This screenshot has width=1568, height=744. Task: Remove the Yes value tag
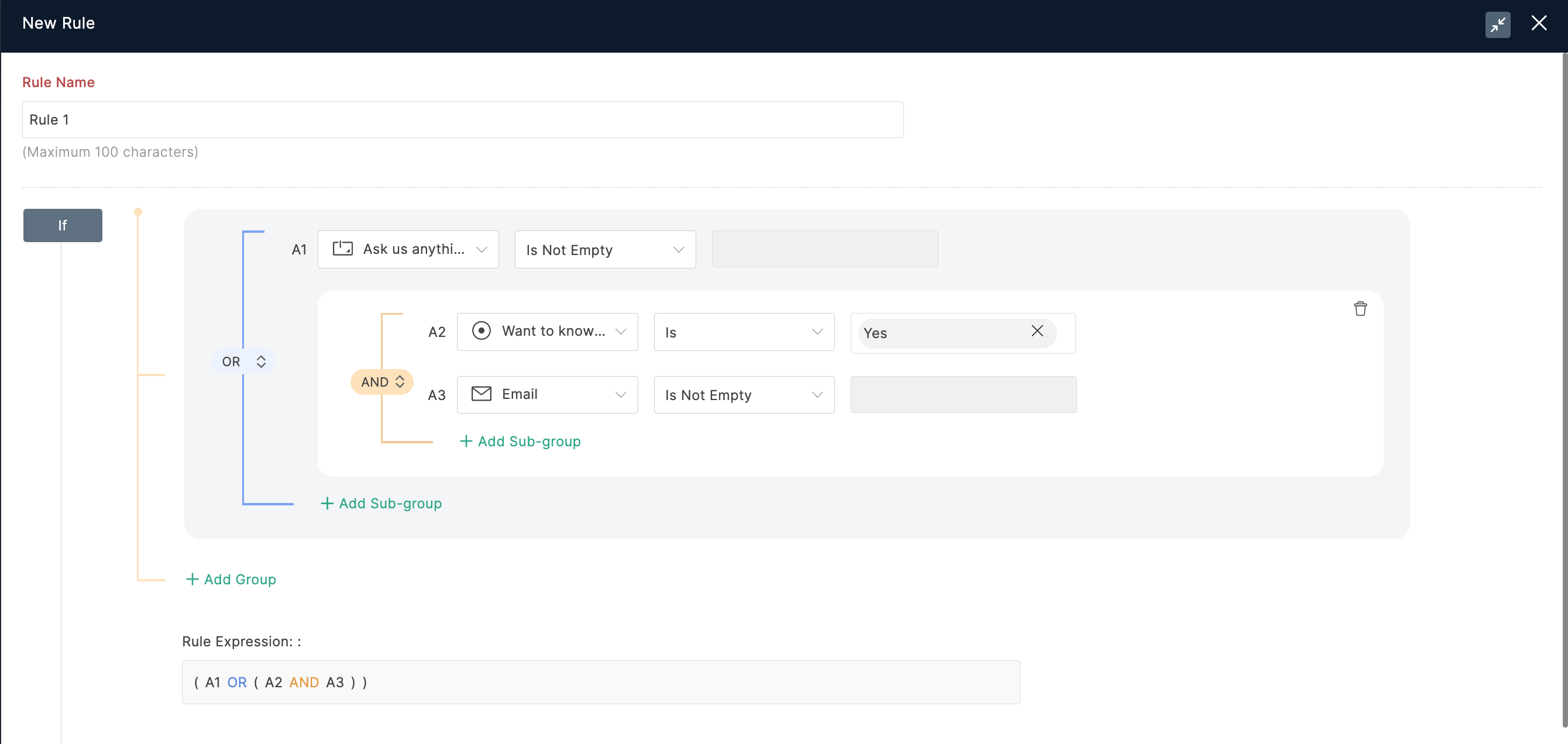[1037, 331]
